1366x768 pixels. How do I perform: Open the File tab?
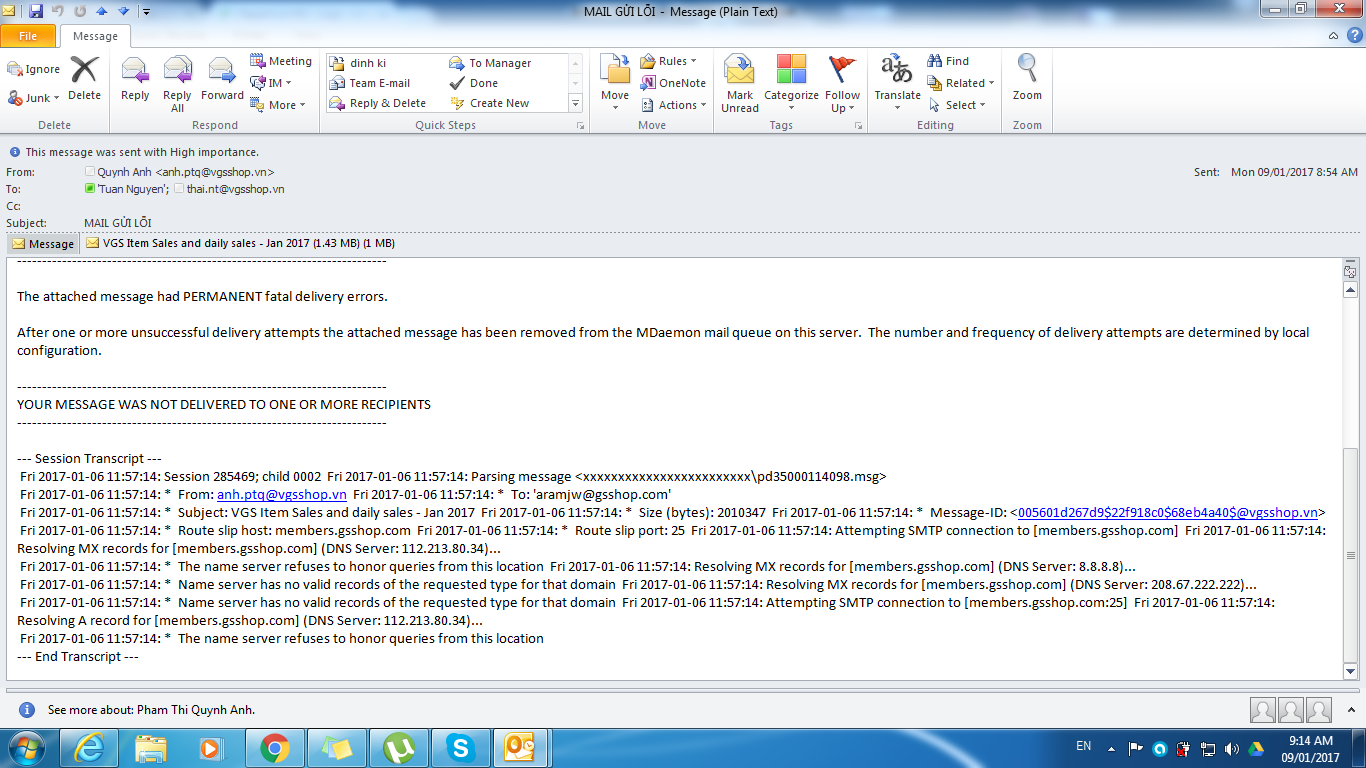click(28, 36)
